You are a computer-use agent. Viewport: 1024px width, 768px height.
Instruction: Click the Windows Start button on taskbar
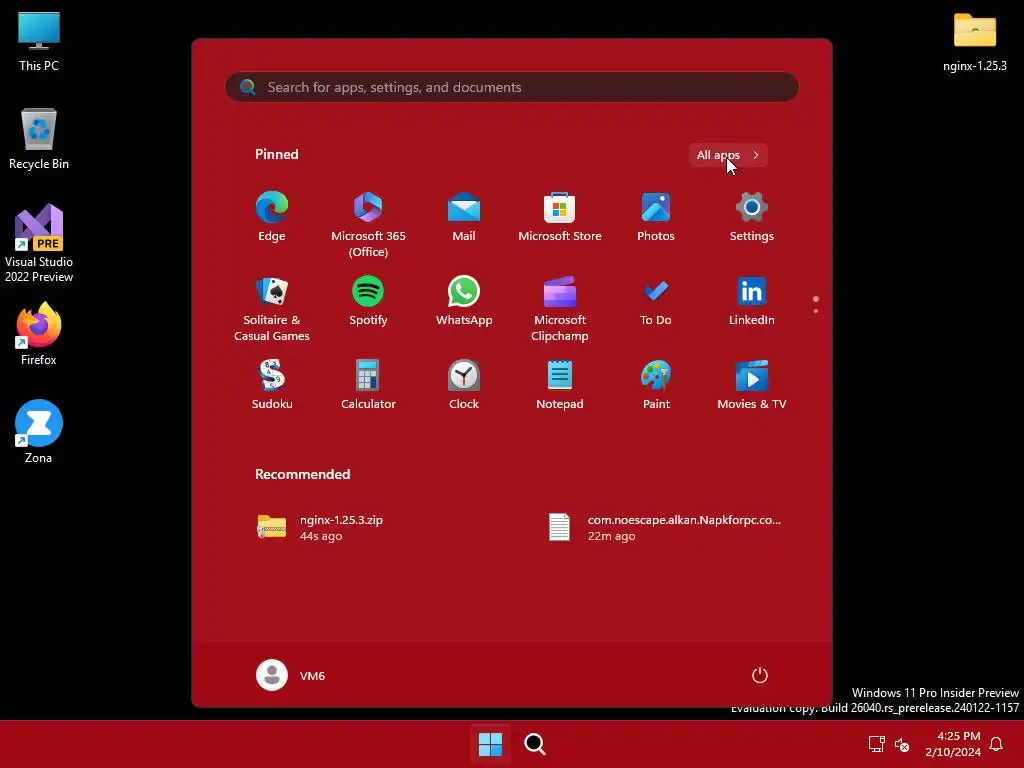point(490,744)
